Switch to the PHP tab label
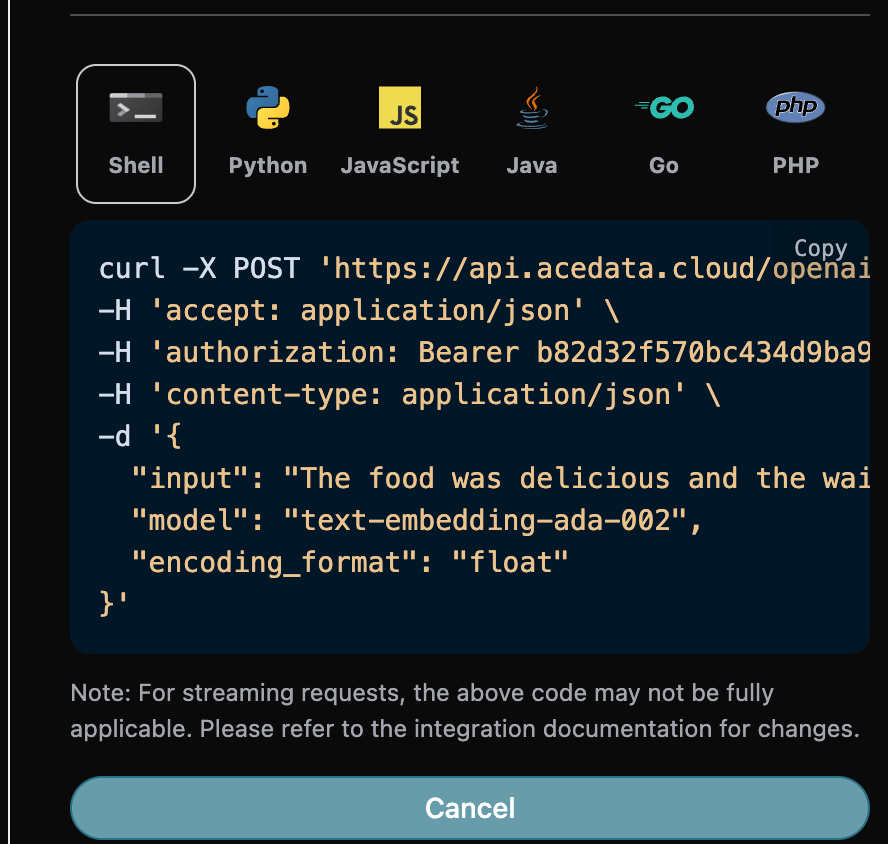The image size is (888, 844). pos(796,165)
